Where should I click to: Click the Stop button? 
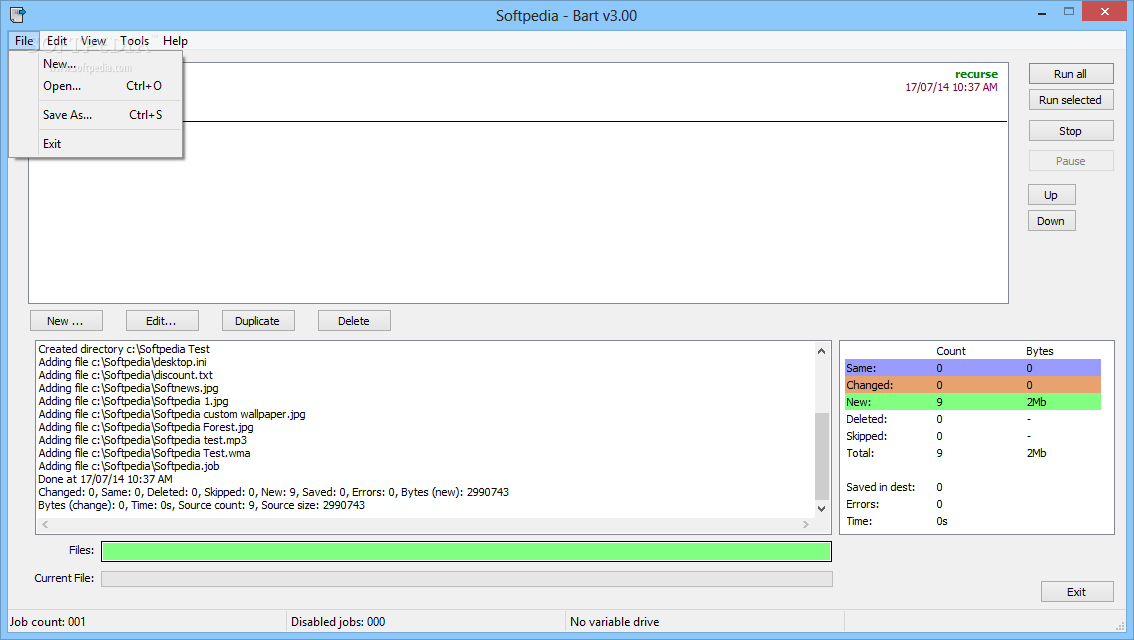1070,131
